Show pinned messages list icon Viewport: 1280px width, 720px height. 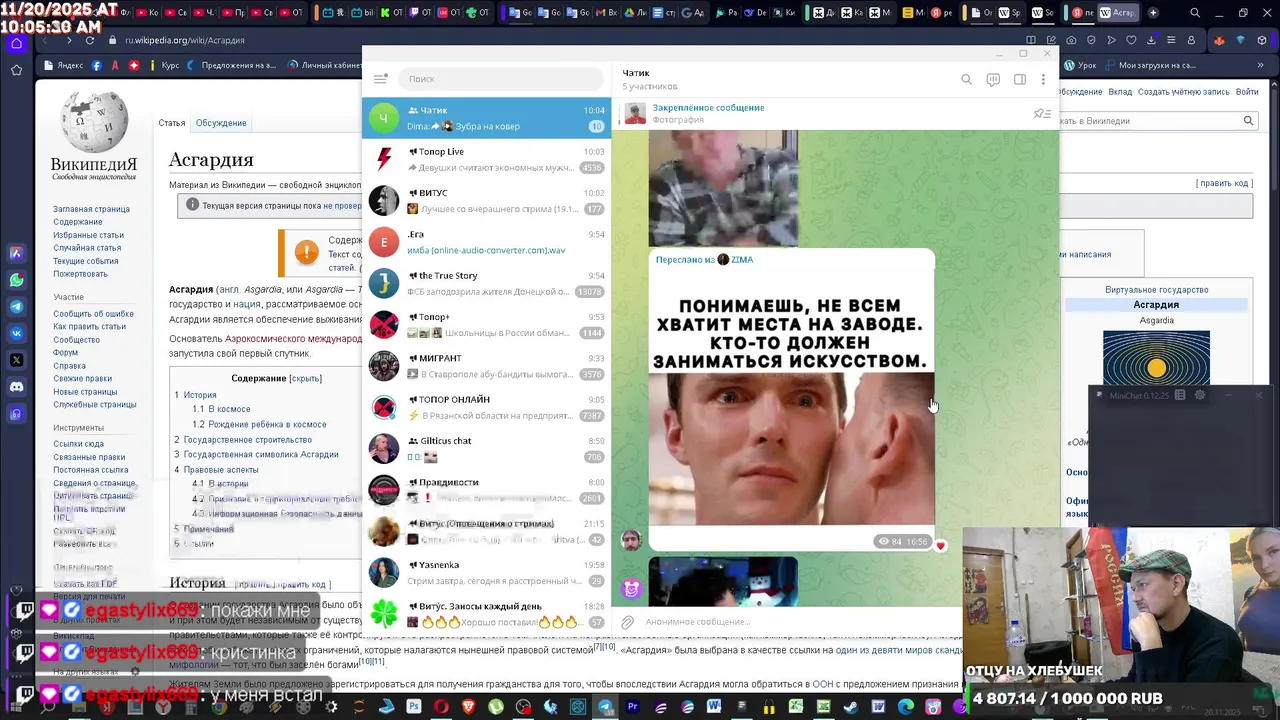pyautogui.click(x=1042, y=114)
